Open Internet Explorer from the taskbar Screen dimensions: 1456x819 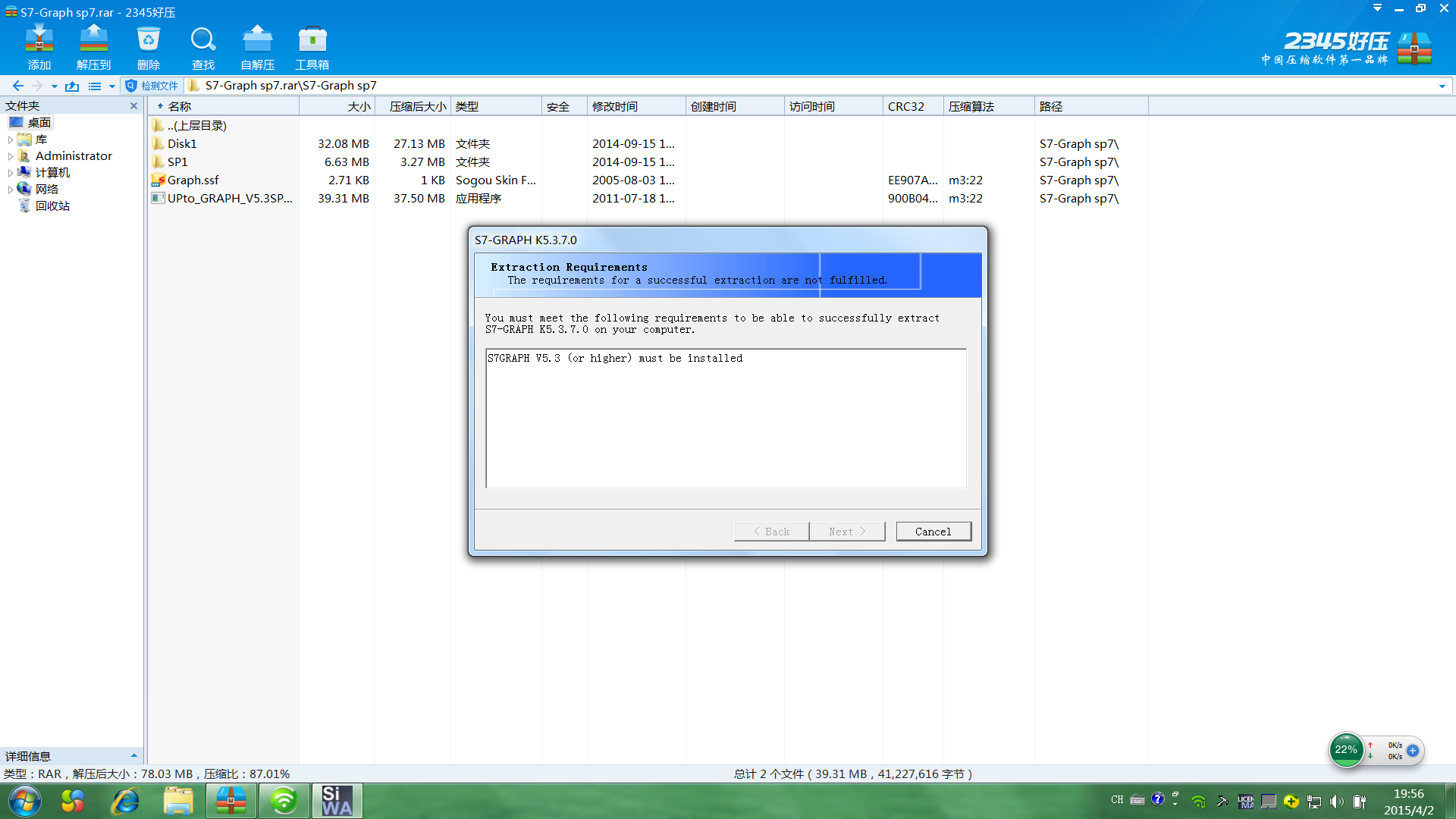tap(125, 801)
